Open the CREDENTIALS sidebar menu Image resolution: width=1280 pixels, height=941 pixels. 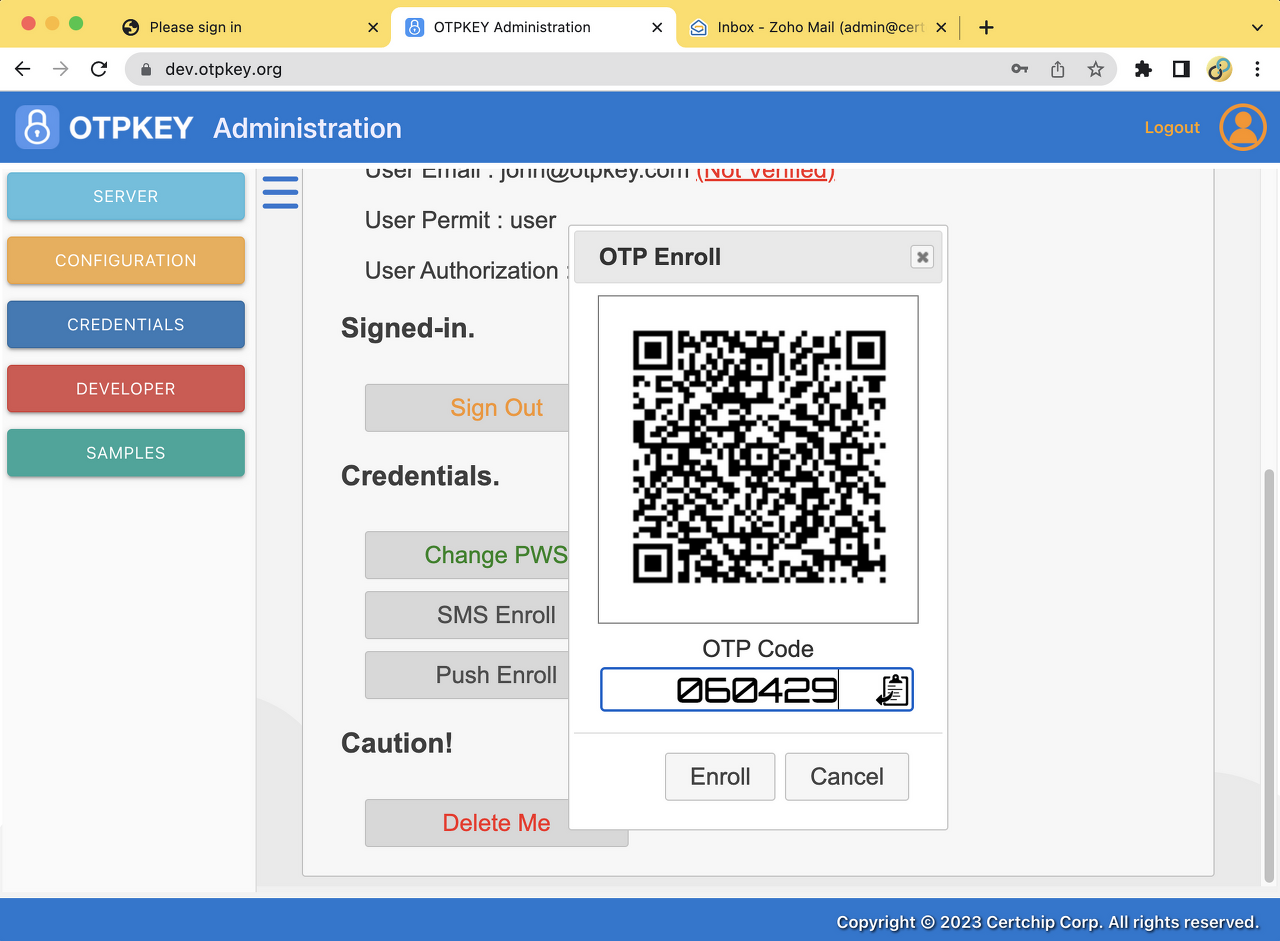(x=126, y=324)
